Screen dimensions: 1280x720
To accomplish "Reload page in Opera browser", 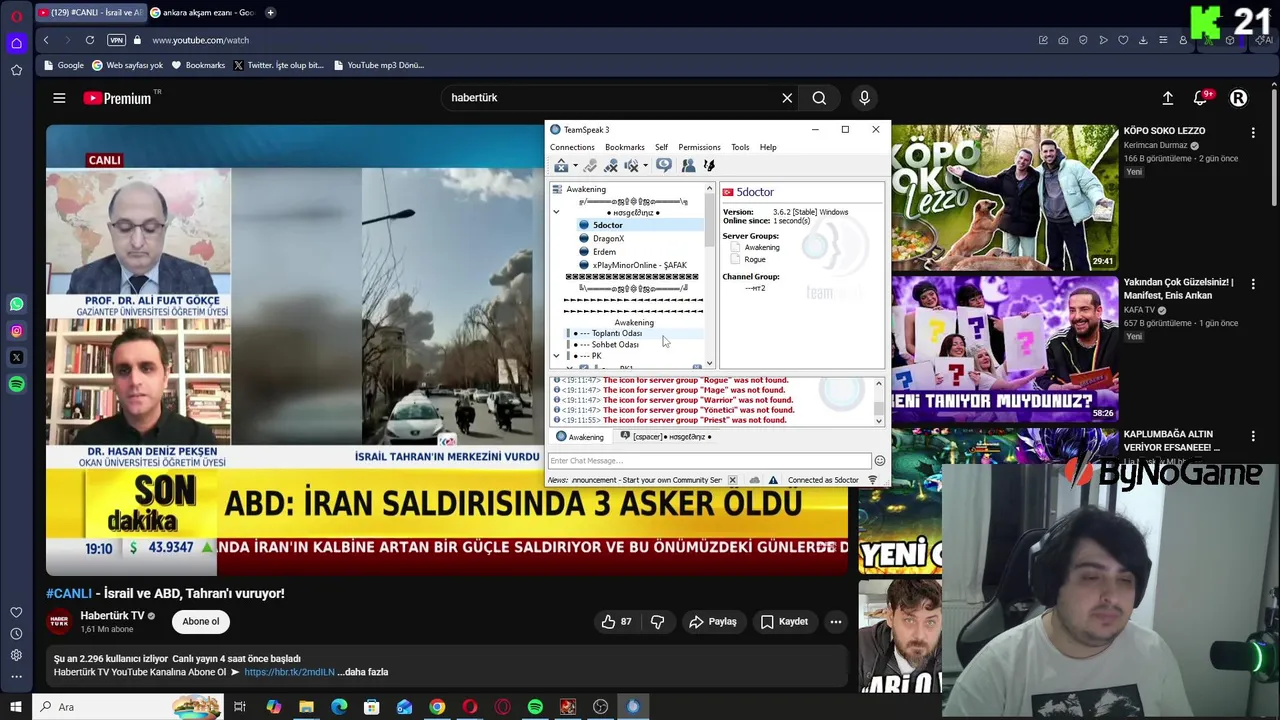I will click(90, 40).
